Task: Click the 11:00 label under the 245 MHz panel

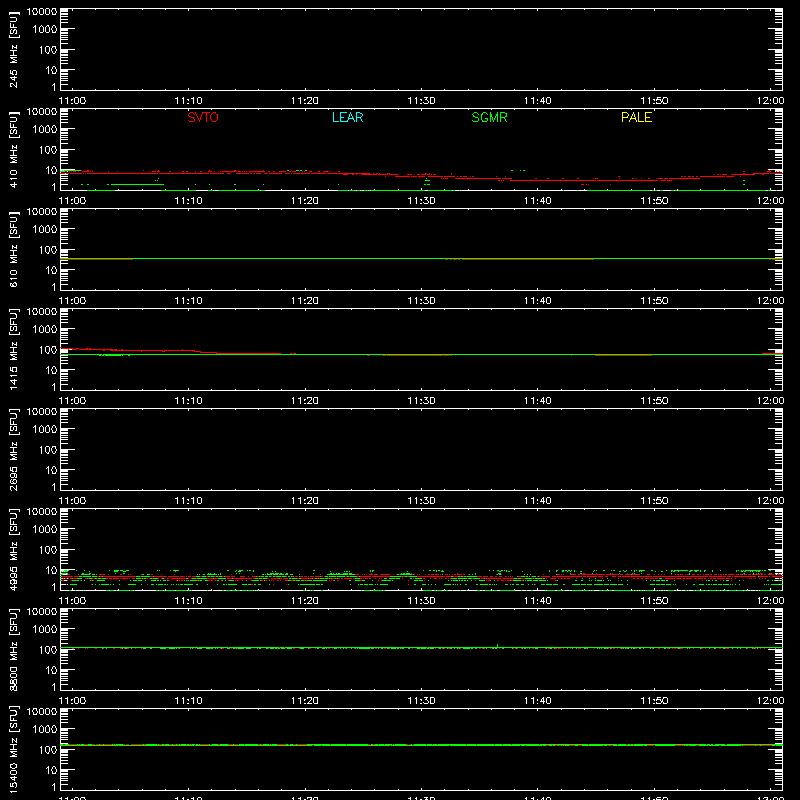Action: tap(72, 101)
